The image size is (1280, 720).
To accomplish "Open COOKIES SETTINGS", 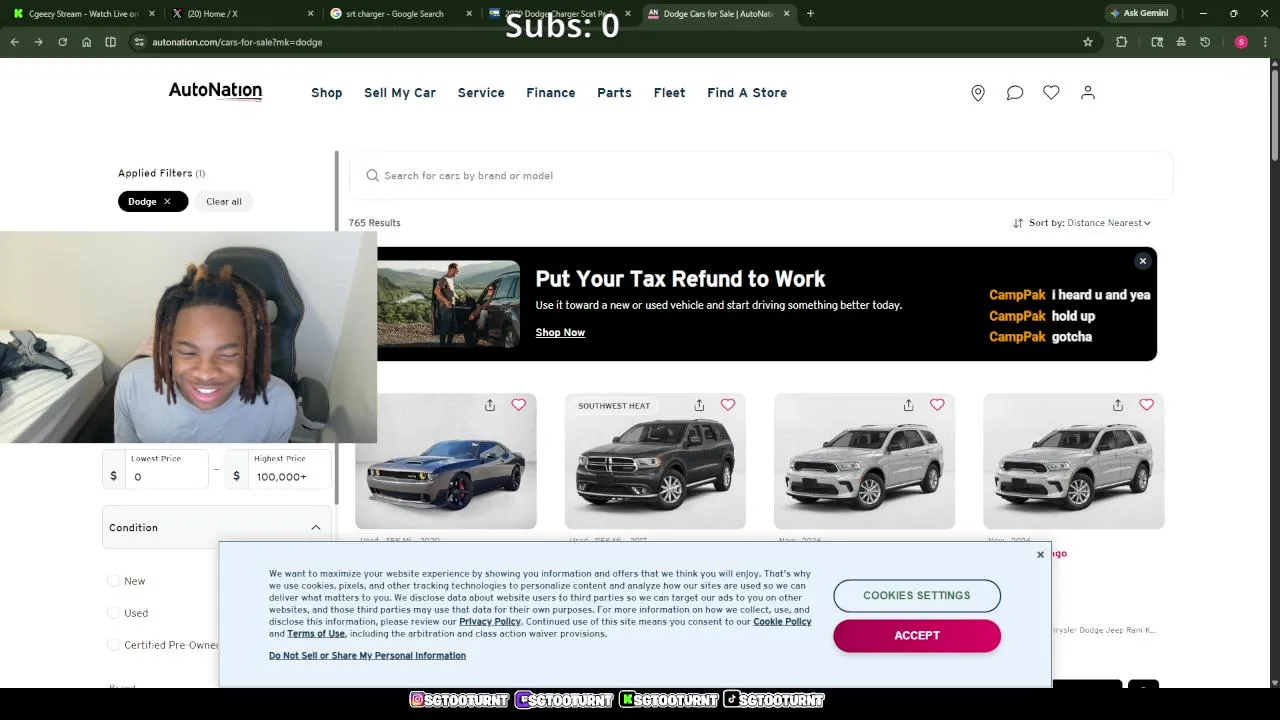I will point(917,595).
